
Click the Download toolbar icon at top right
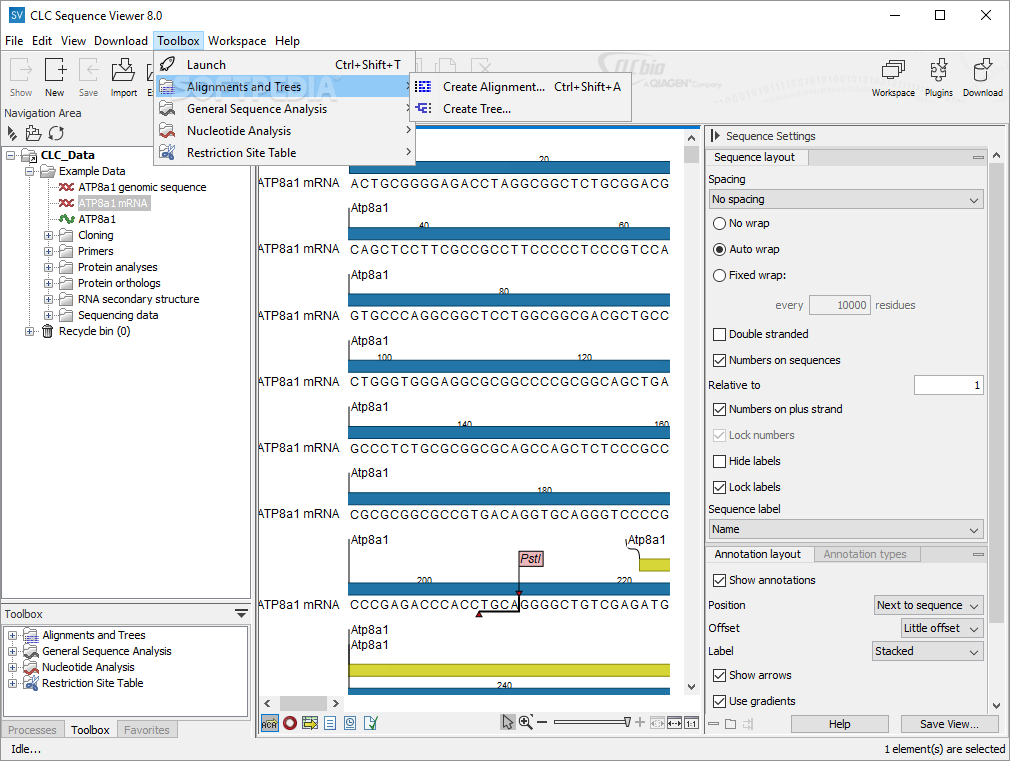coord(982,77)
